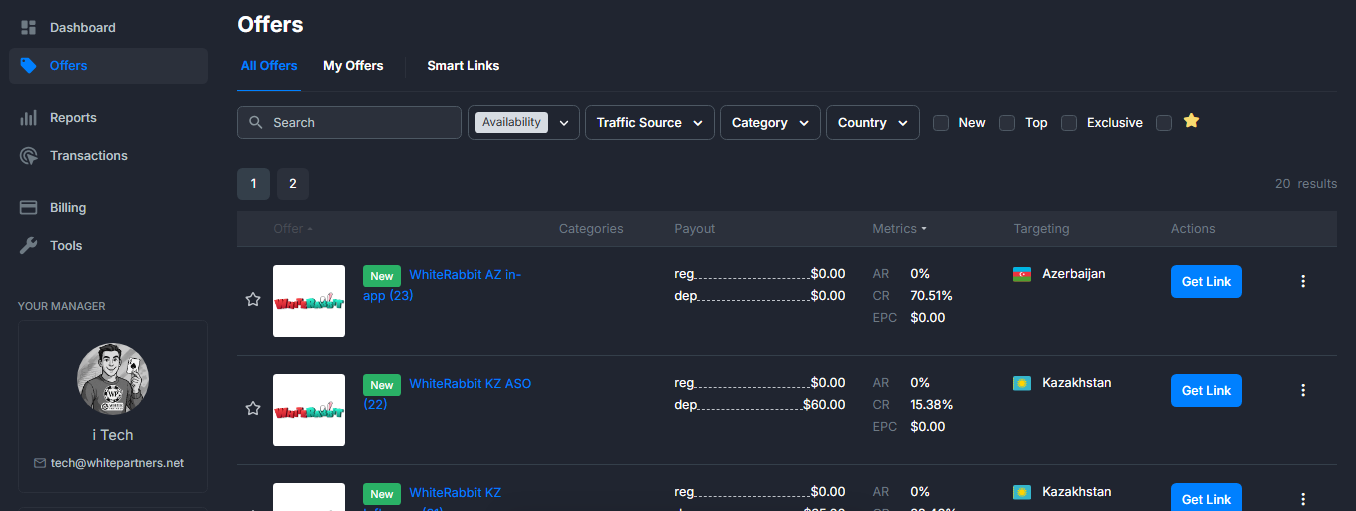Switch to the All Offers tab
Image resolution: width=1356 pixels, height=511 pixels.
point(269,66)
